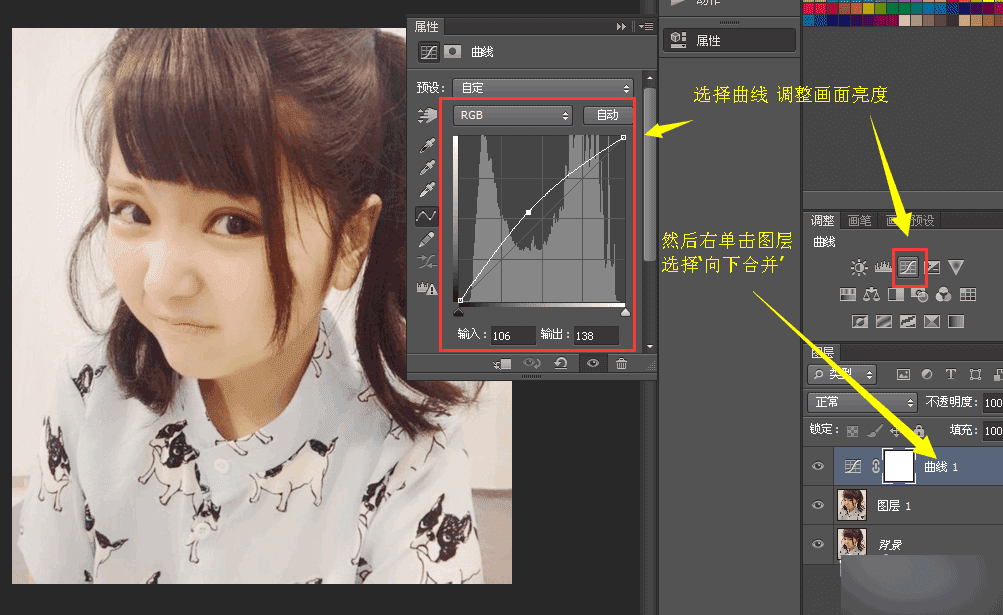Toggle pixel layer filter in Layers panel
The image size is (1003, 615).
coord(903,374)
